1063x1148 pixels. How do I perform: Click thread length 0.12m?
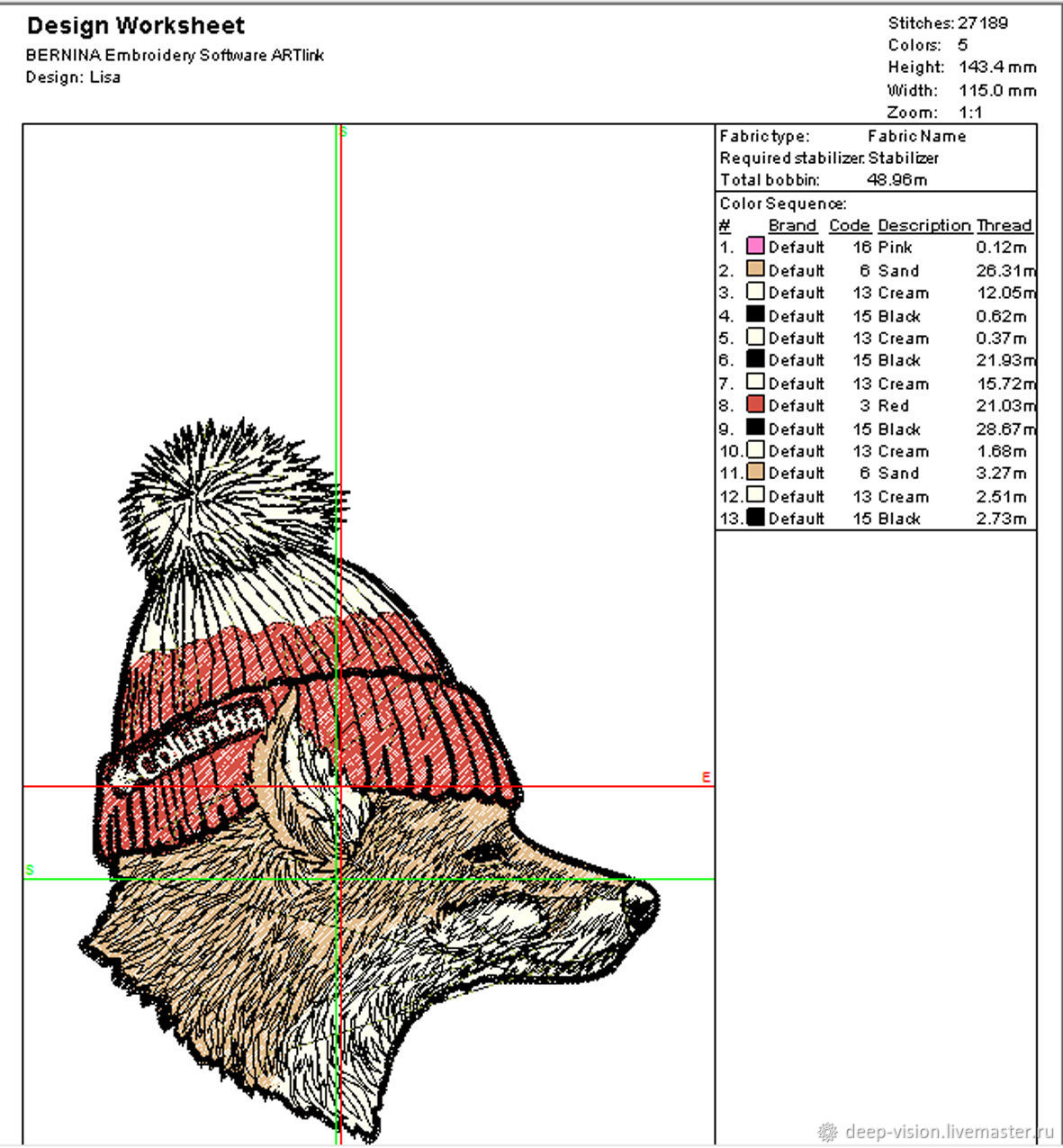click(1001, 247)
